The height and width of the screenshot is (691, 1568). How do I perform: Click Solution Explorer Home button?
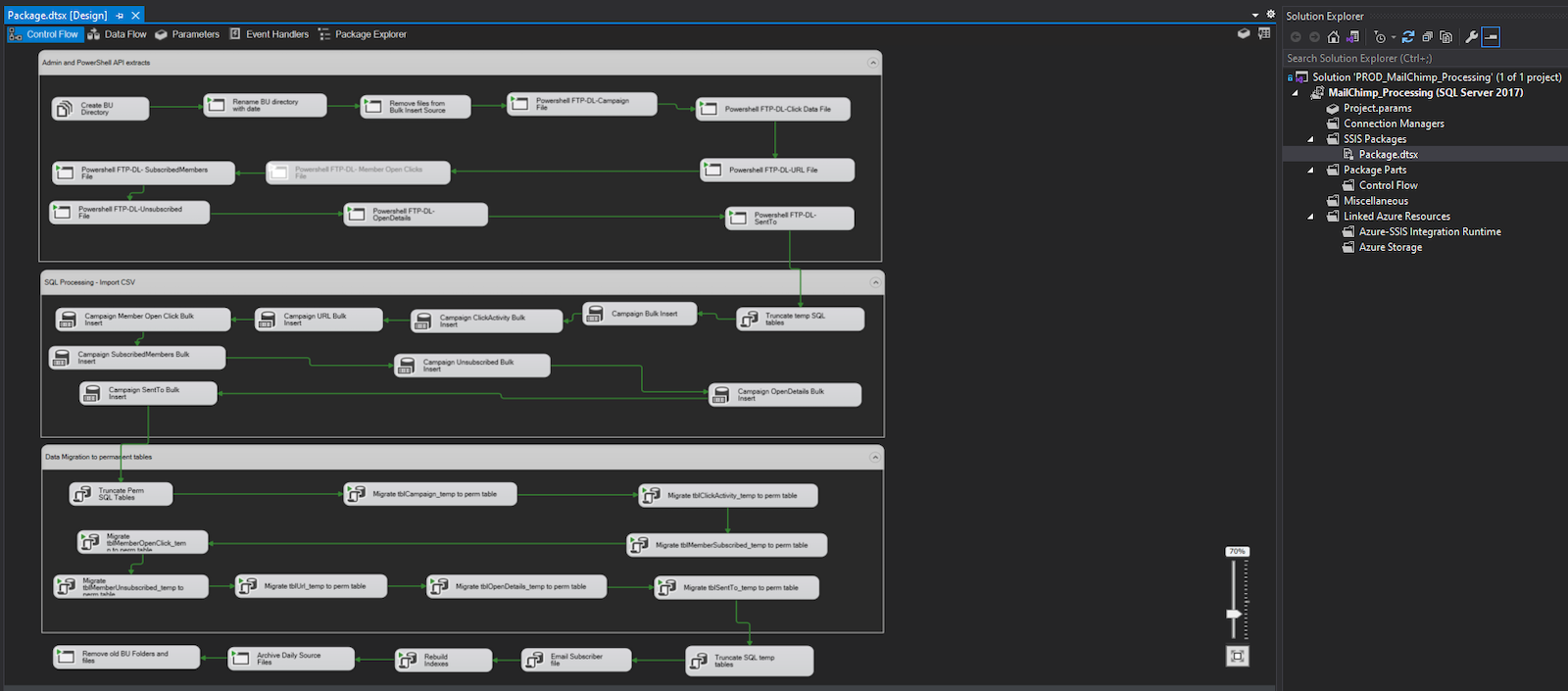point(1333,37)
